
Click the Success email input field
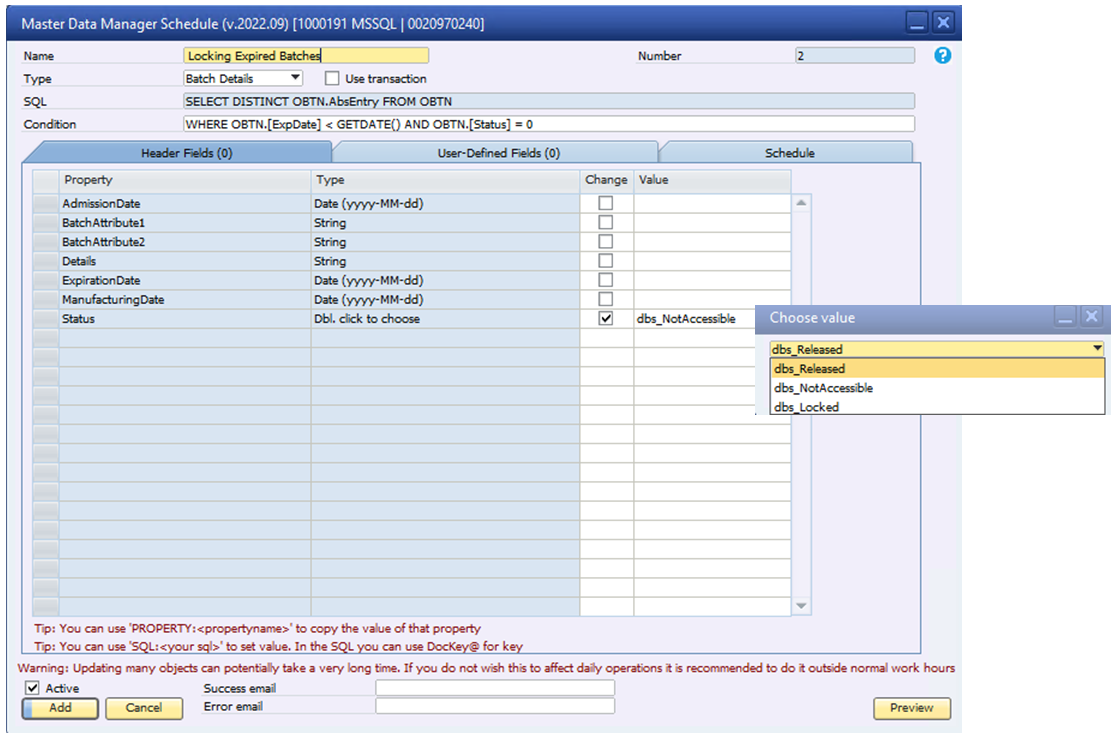pos(495,688)
